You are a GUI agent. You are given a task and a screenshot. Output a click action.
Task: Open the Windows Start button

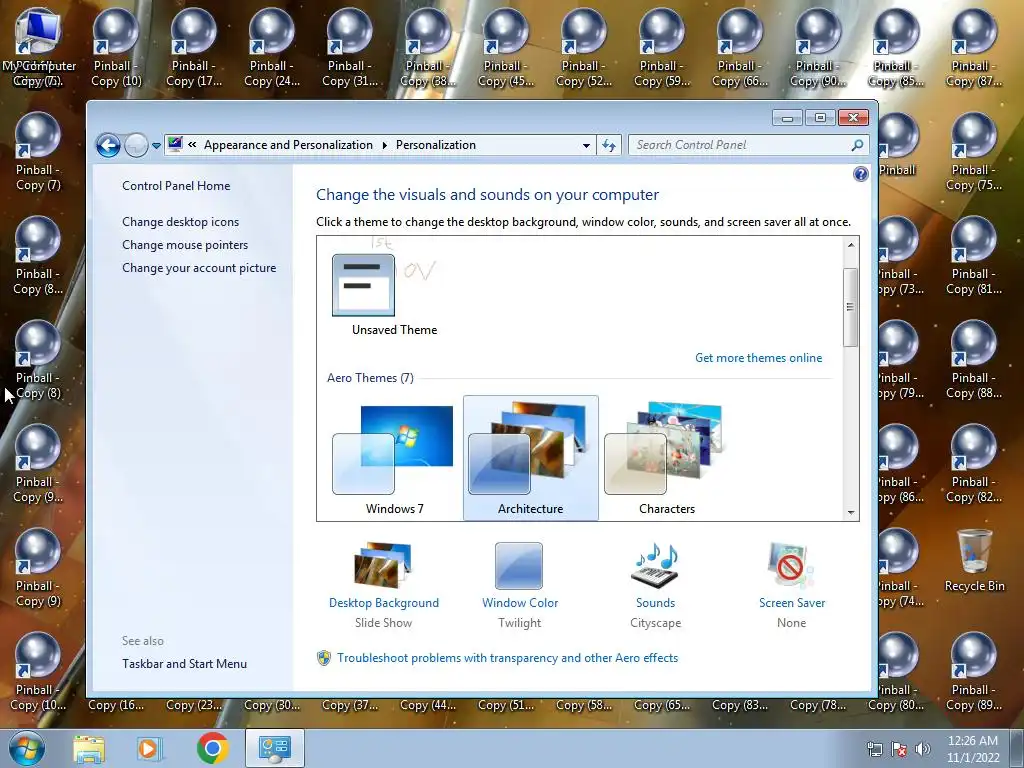click(26, 748)
